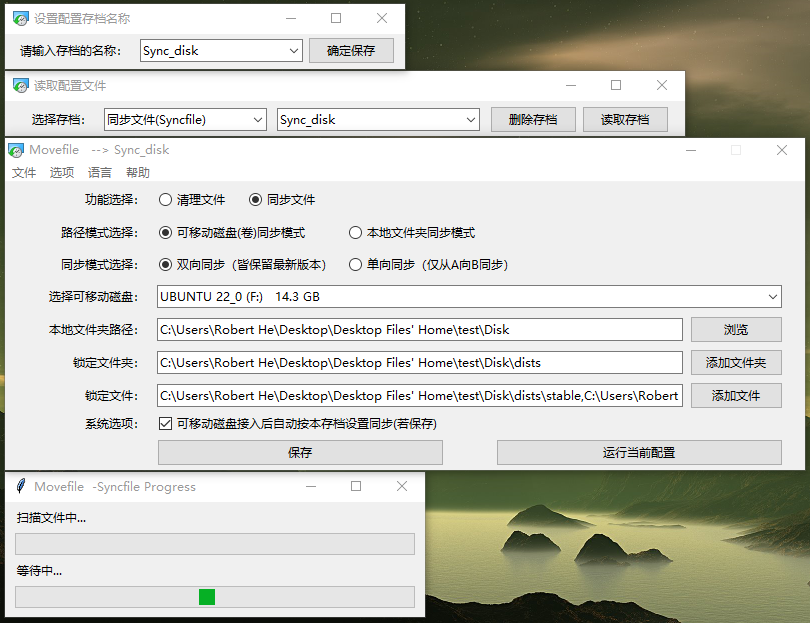The image size is (810, 623).
Task: Open the archive name combo box next to 请输入存档名称
Action: pyautogui.click(x=295, y=50)
